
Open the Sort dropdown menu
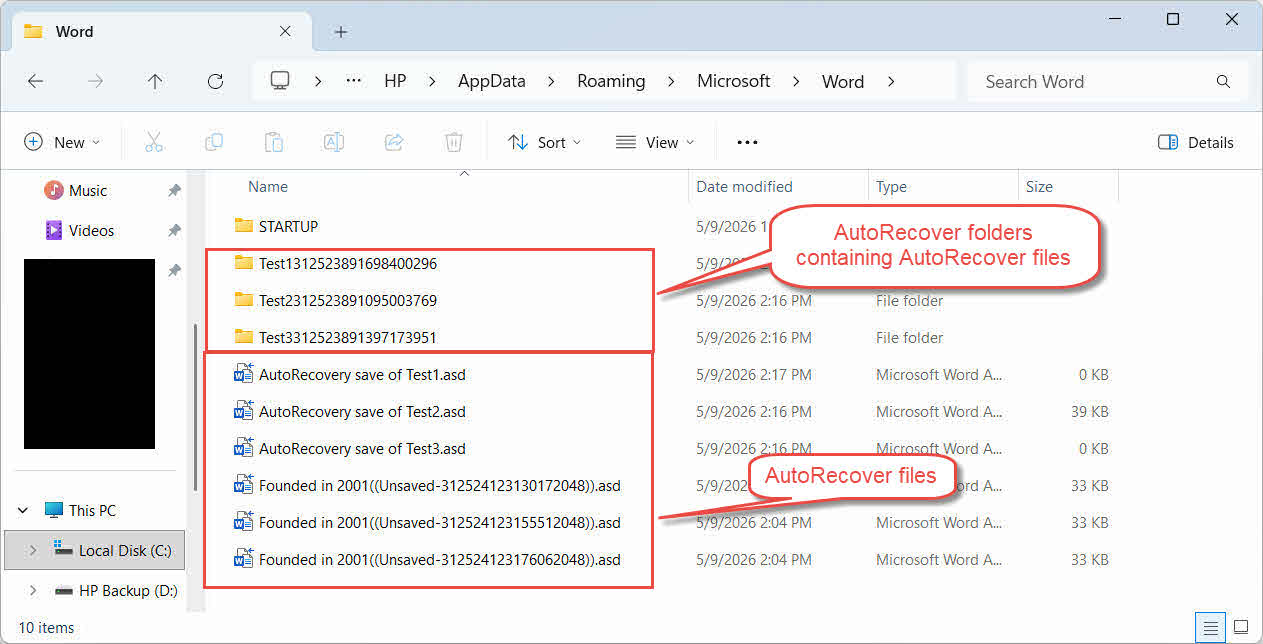[544, 142]
